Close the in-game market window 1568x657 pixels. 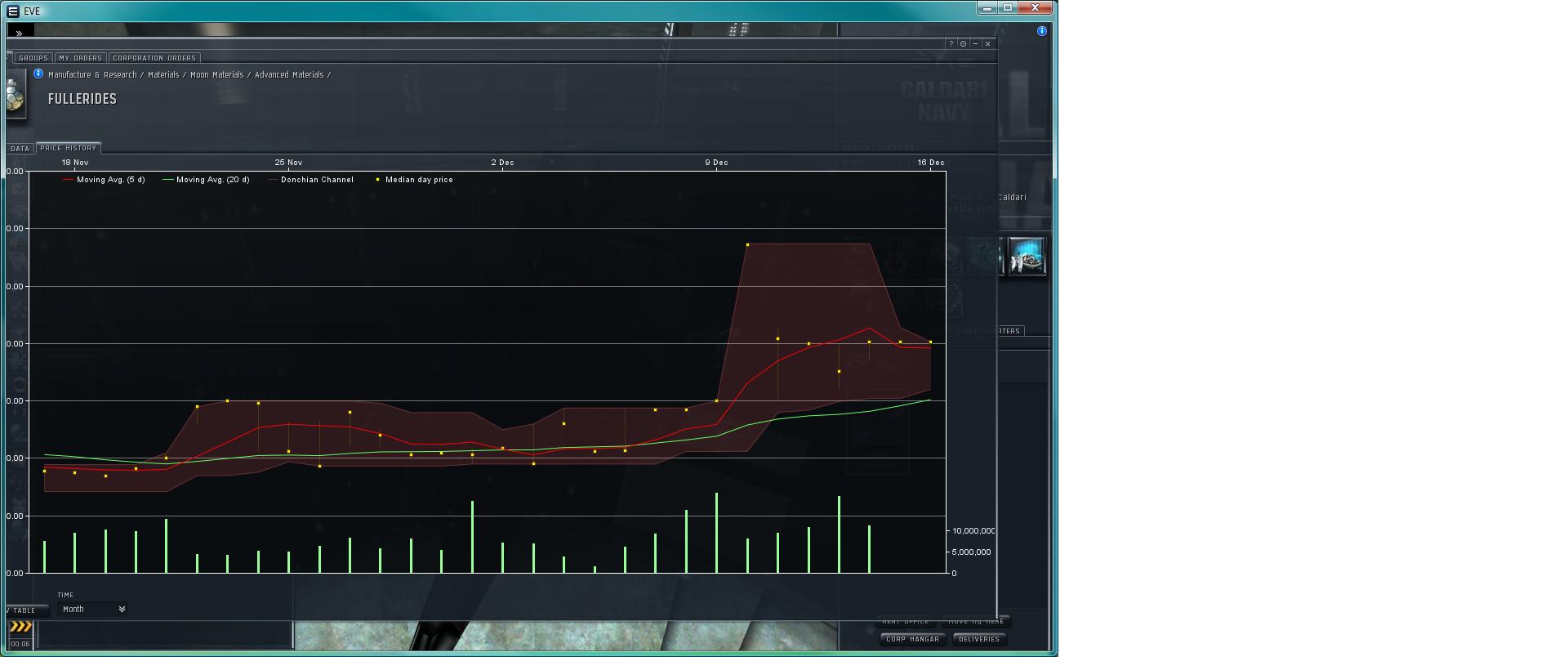tap(987, 43)
